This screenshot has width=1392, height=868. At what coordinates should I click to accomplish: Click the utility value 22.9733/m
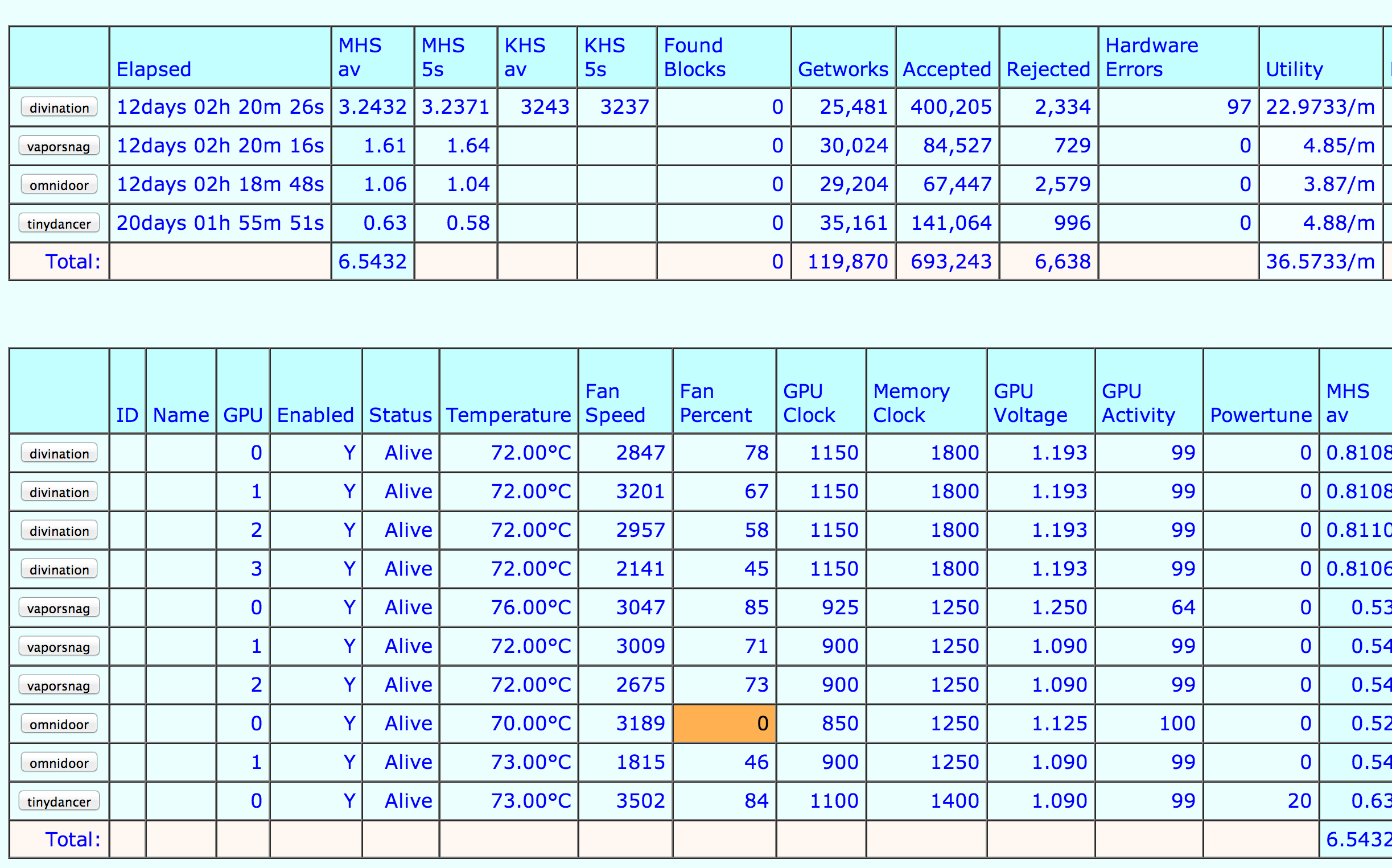(1320, 107)
